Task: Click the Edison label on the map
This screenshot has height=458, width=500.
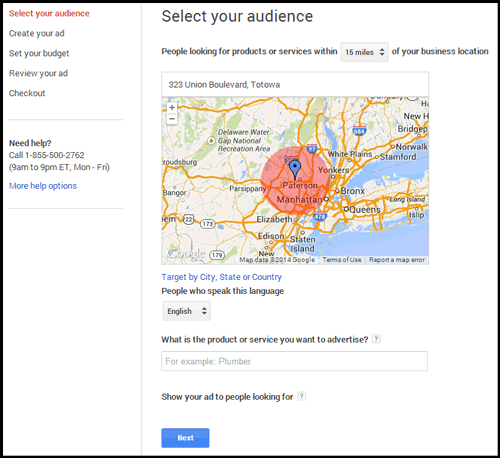Action: 271,236
